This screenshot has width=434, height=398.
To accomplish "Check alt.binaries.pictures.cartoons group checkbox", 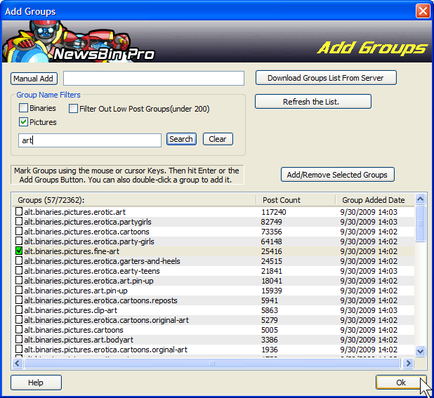I will tap(19, 329).
